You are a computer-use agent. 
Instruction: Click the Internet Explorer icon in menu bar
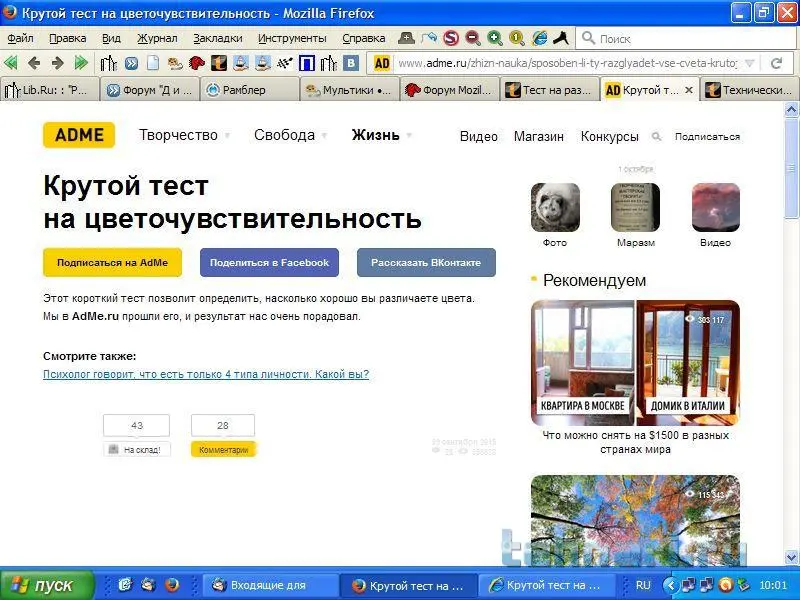pos(539,38)
